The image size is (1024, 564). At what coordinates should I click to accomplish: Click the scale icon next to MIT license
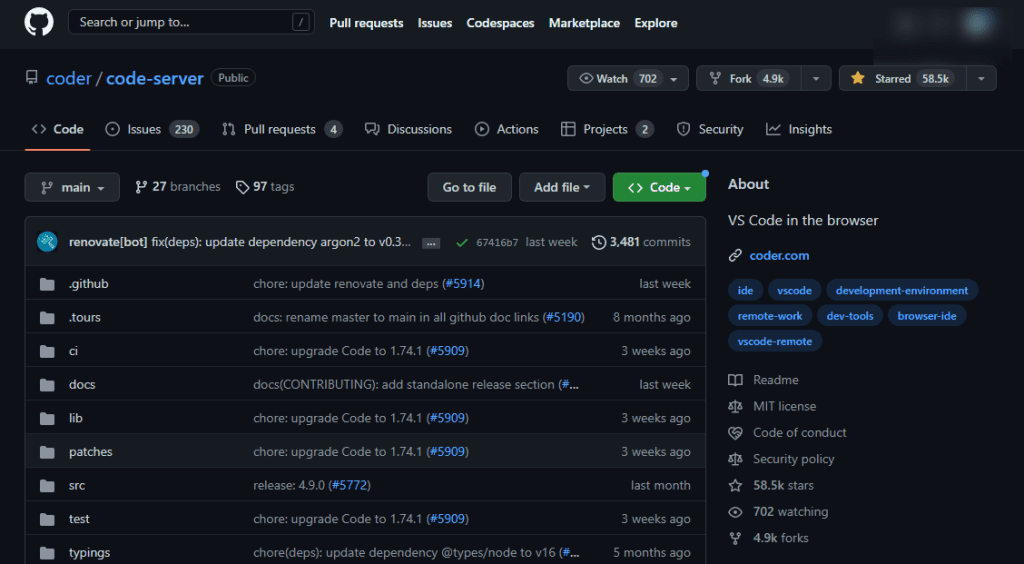[735, 406]
